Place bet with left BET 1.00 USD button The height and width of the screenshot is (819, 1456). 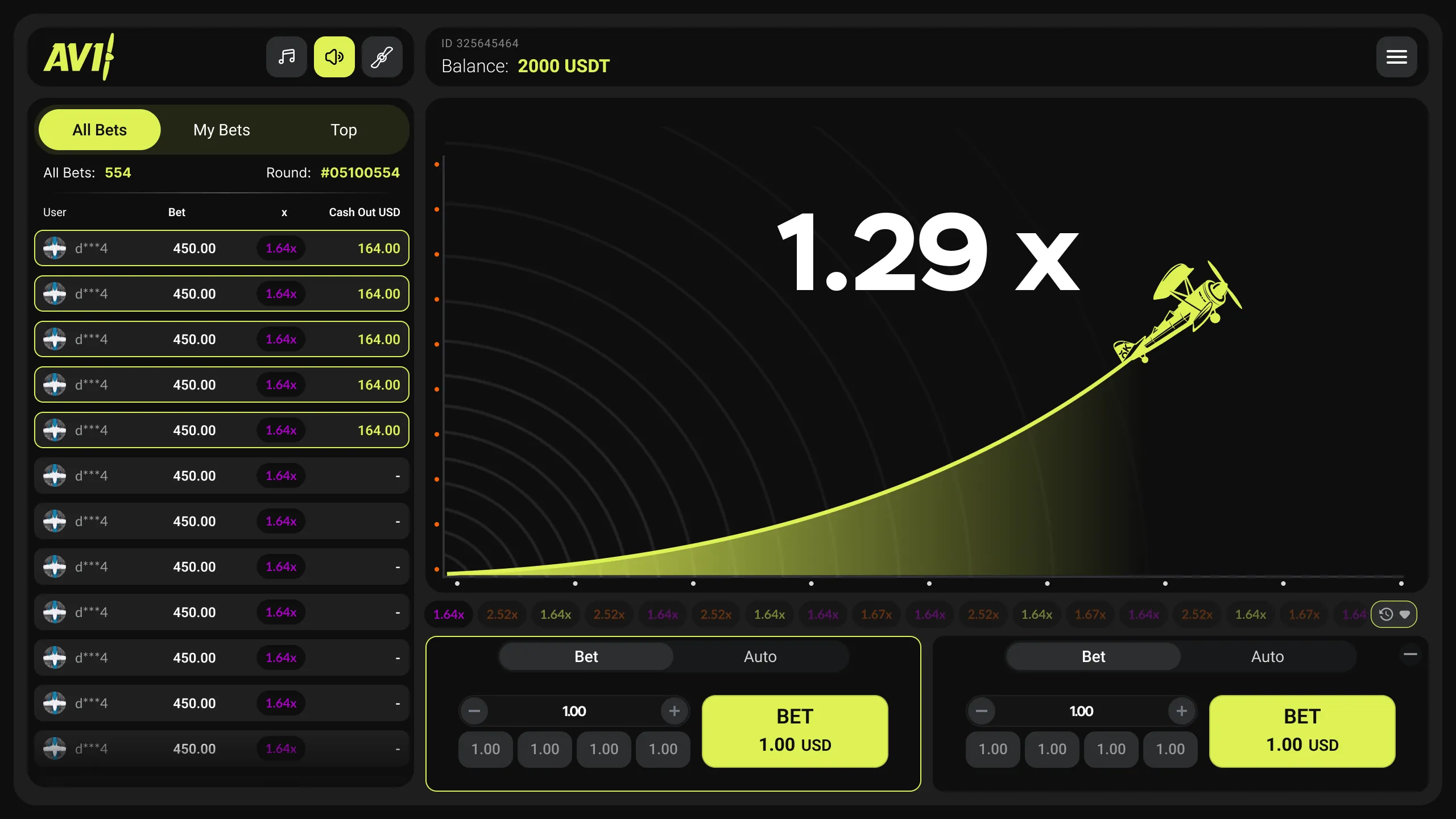pos(795,731)
